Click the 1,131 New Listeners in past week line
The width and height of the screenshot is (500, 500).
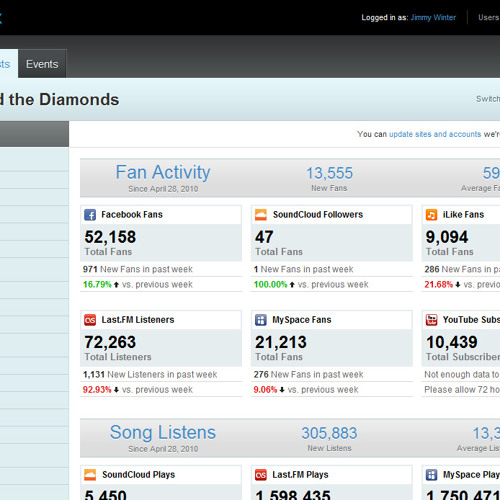(x=150, y=374)
